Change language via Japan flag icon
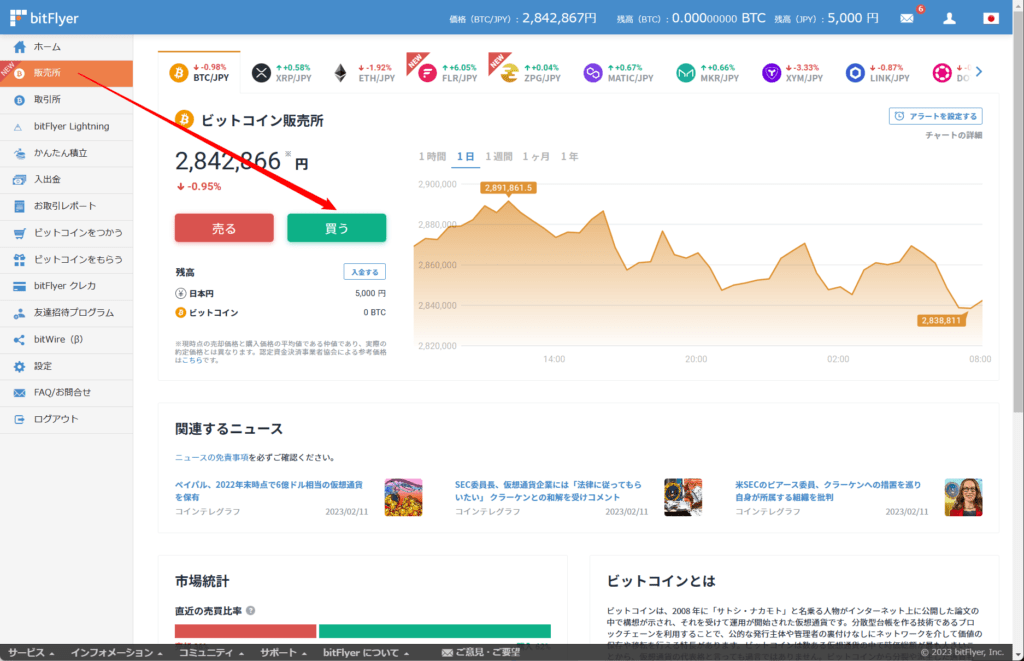1024x661 pixels. coord(991,18)
